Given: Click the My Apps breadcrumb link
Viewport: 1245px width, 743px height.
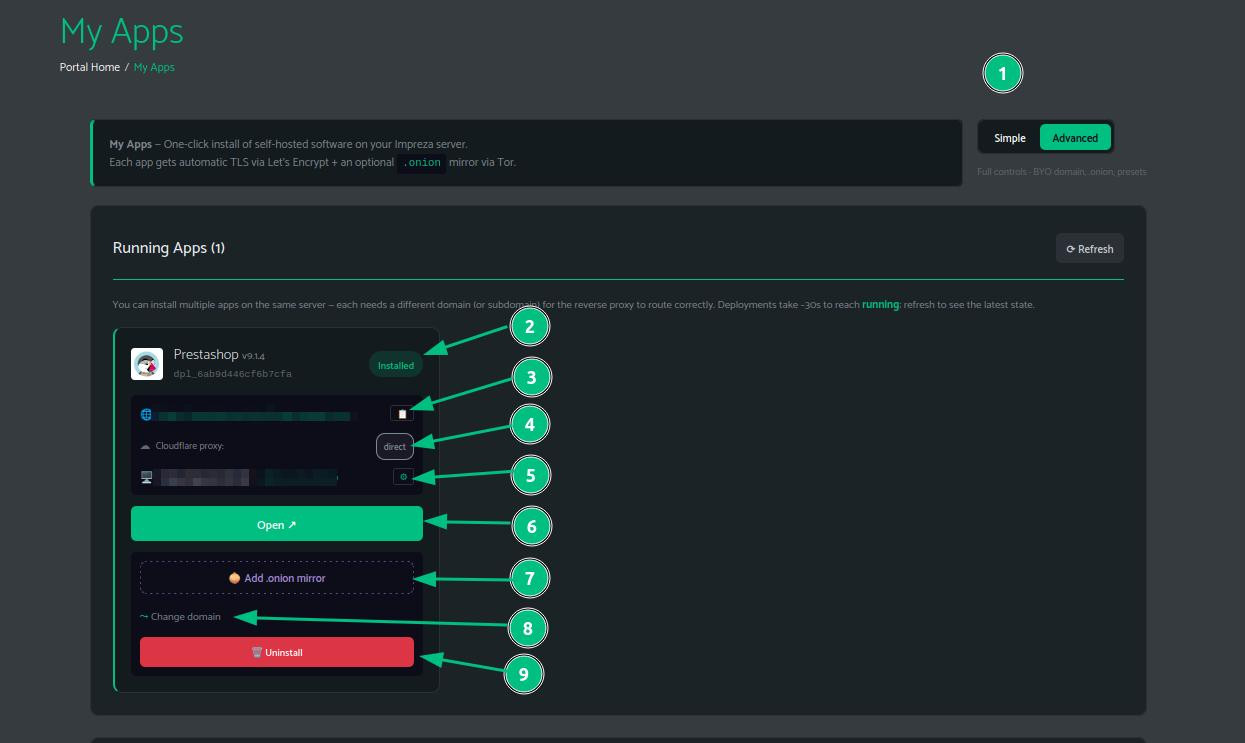Looking at the screenshot, I should 154,67.
